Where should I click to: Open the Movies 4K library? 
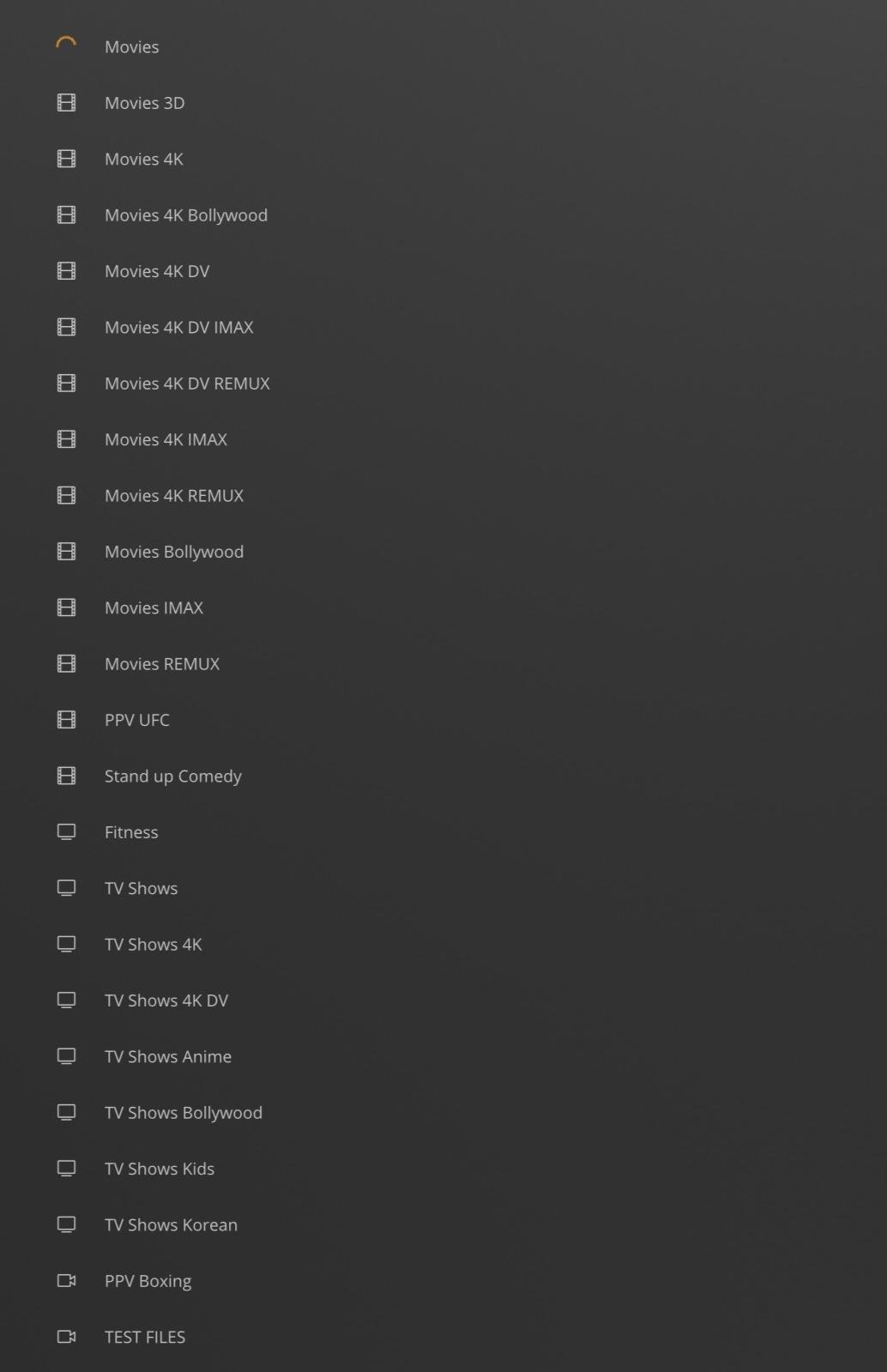144,159
